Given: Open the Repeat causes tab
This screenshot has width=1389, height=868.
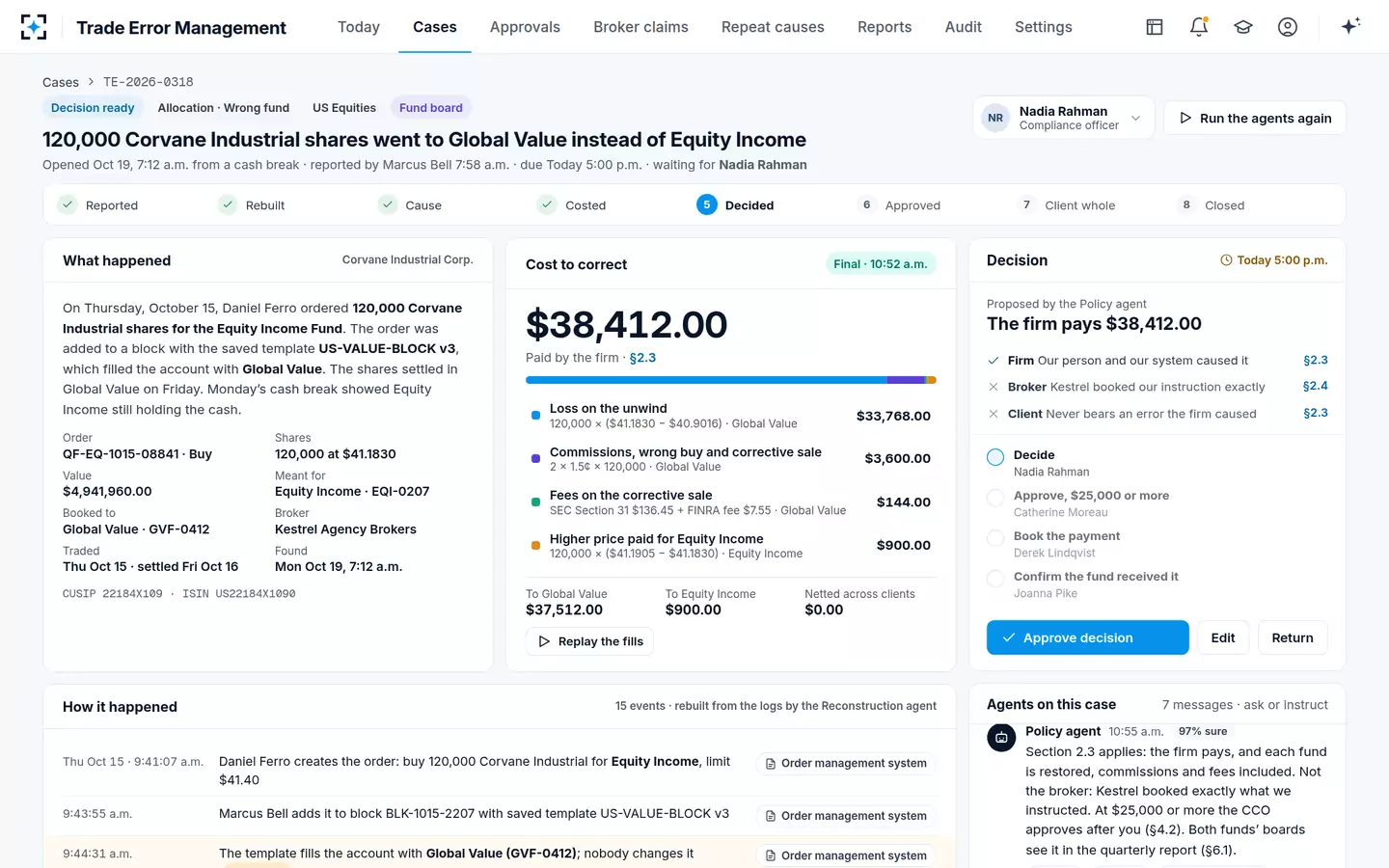Looking at the screenshot, I should tap(773, 27).
